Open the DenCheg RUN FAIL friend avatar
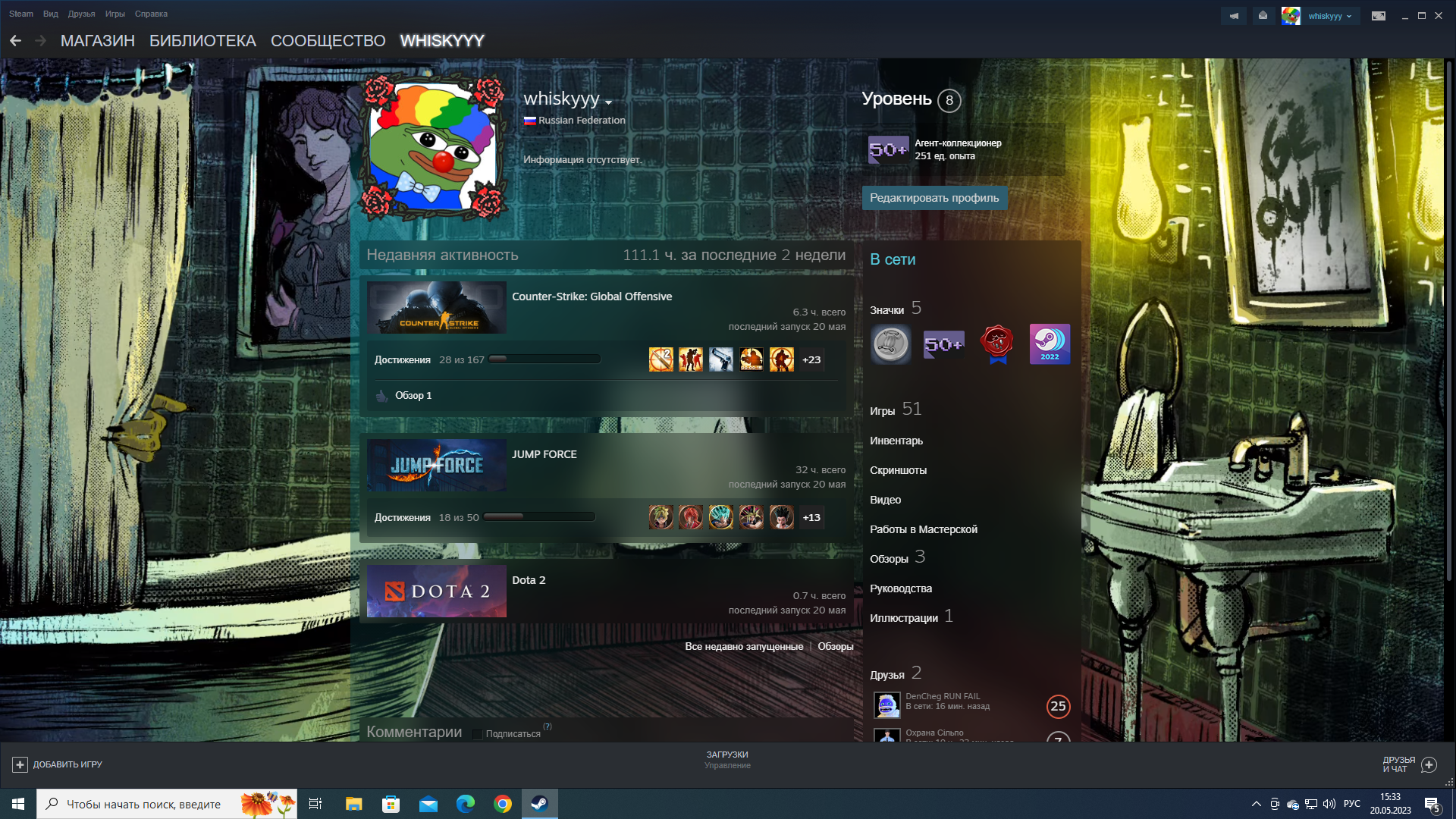The image size is (1456, 819). point(887,705)
